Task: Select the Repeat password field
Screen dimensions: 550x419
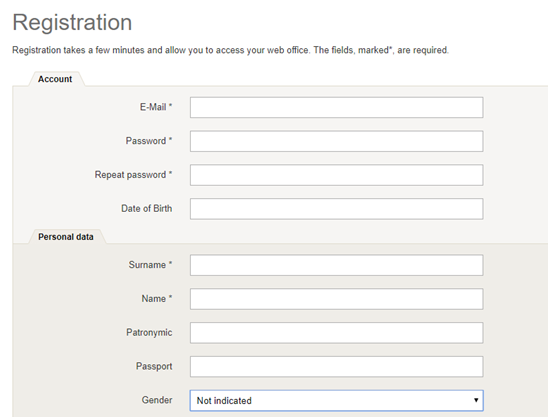Action: click(336, 175)
